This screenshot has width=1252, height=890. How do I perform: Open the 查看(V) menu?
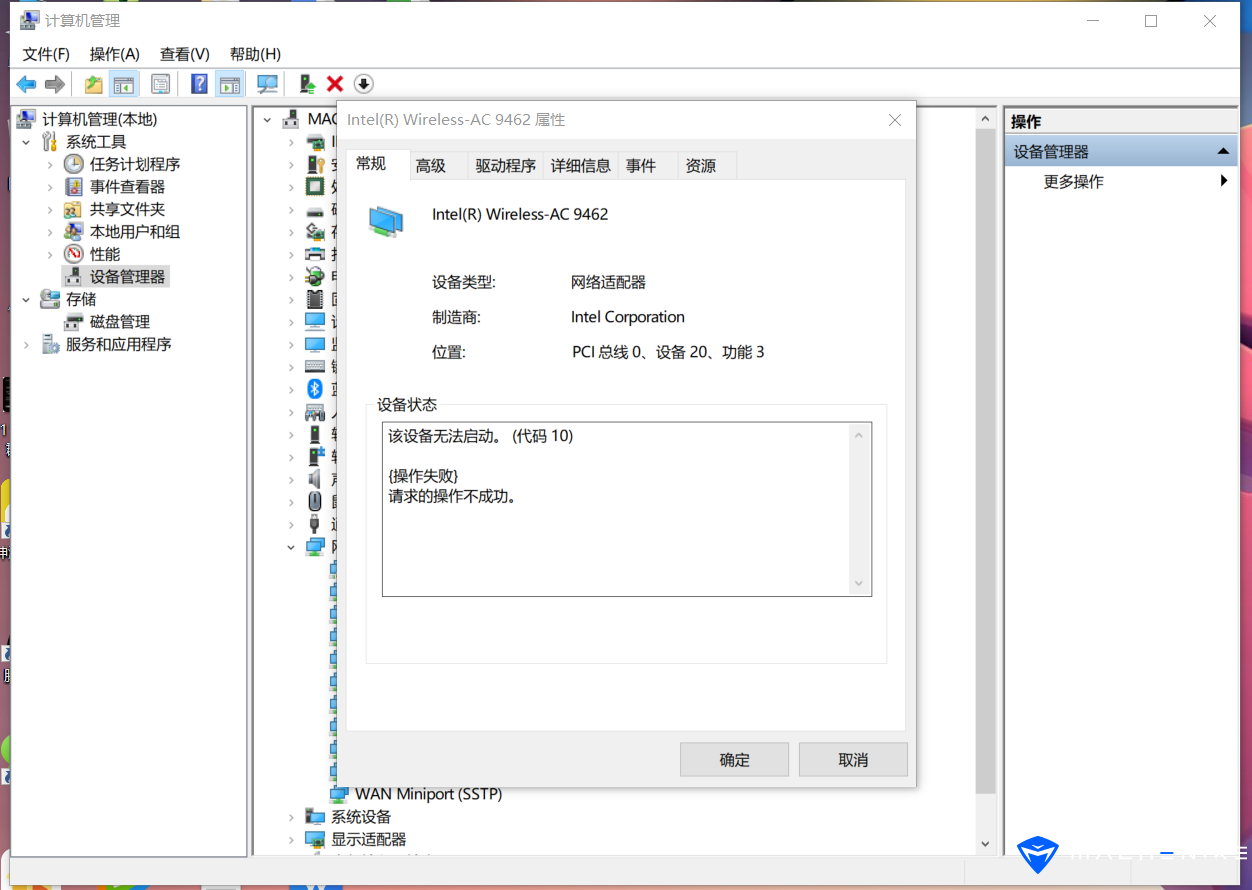pyautogui.click(x=185, y=54)
